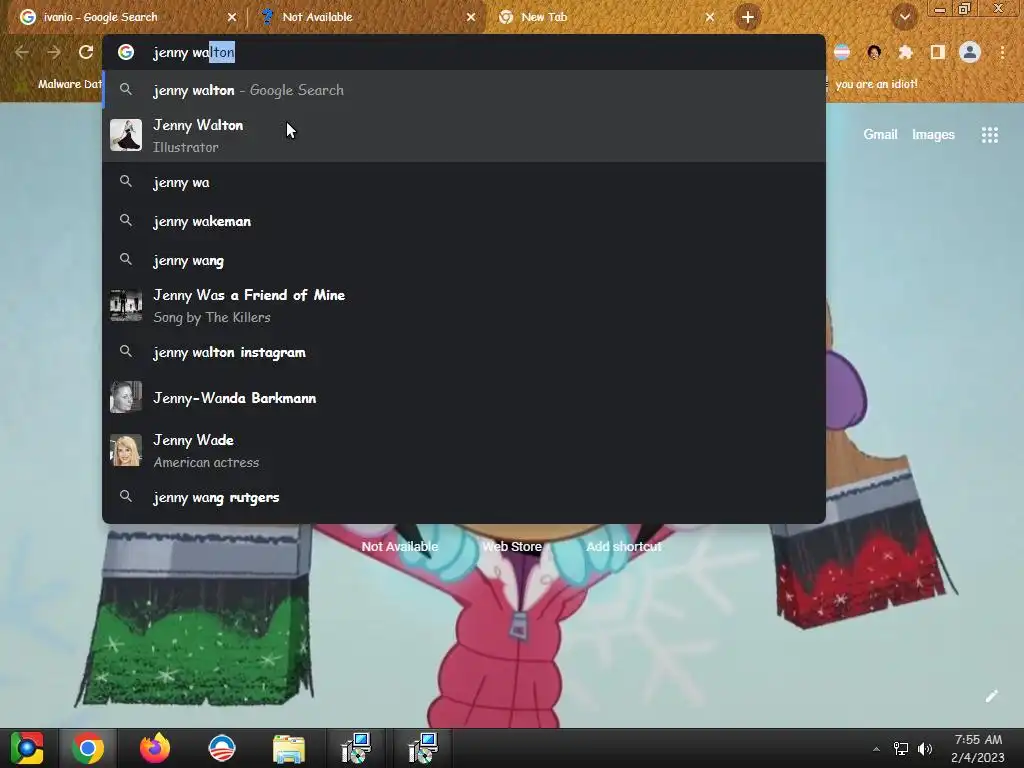Open the Not Available shortcut

(x=400, y=546)
